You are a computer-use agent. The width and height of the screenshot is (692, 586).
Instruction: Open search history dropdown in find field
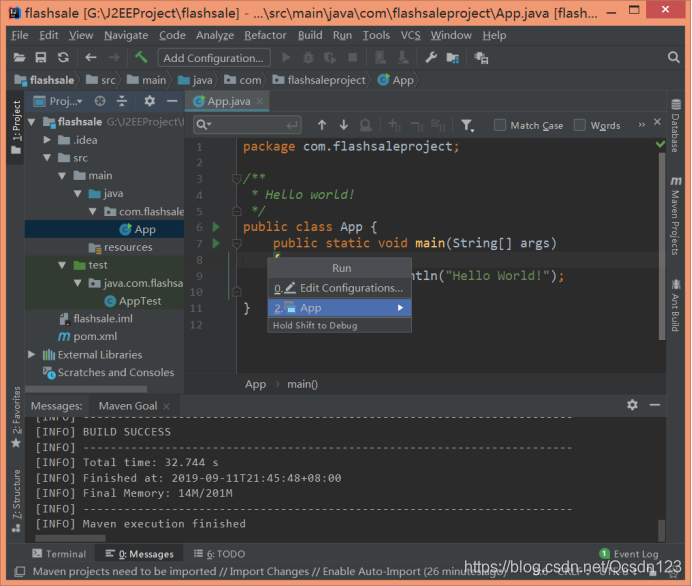click(204, 125)
